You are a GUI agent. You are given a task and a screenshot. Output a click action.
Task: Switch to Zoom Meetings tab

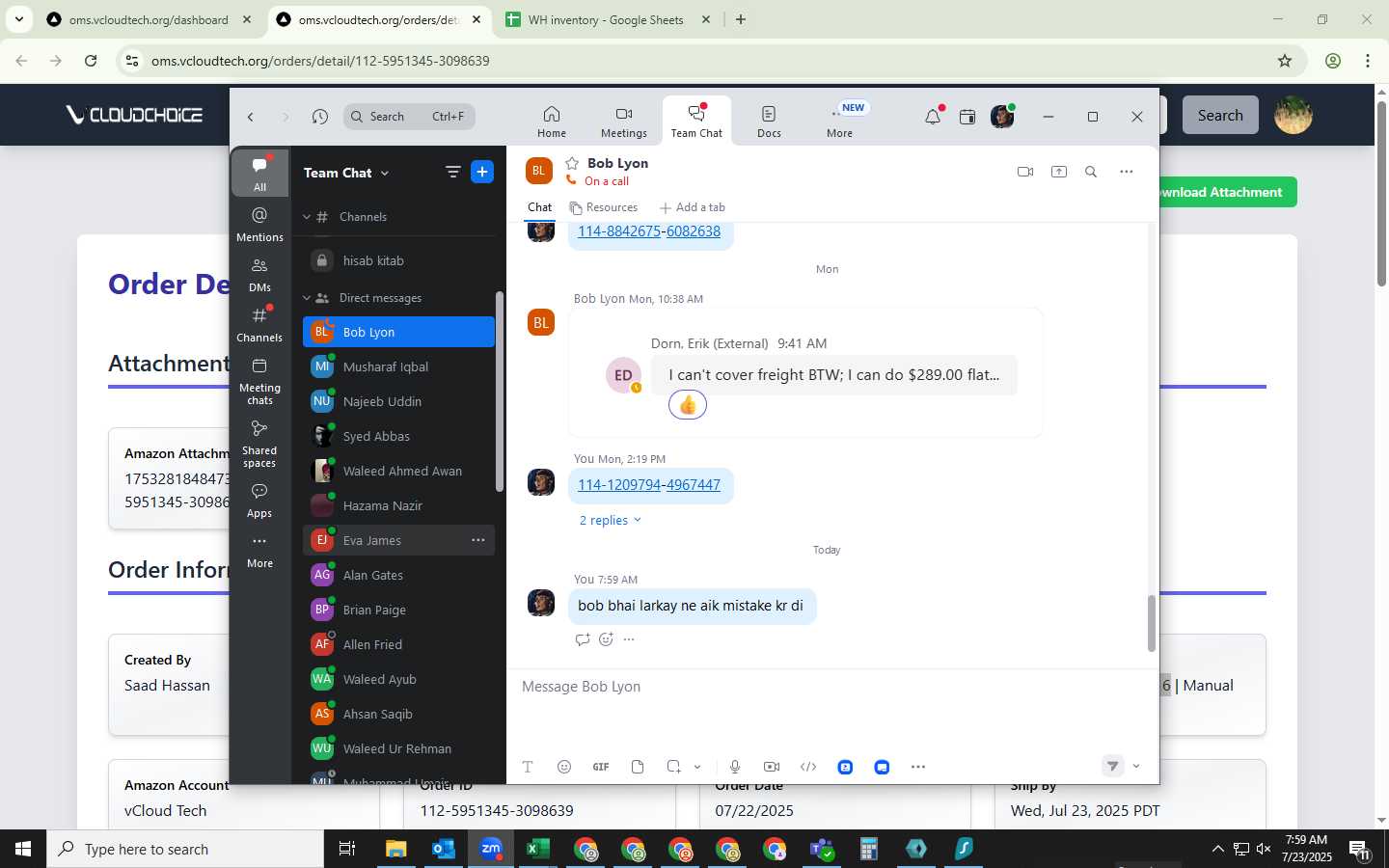(x=624, y=122)
